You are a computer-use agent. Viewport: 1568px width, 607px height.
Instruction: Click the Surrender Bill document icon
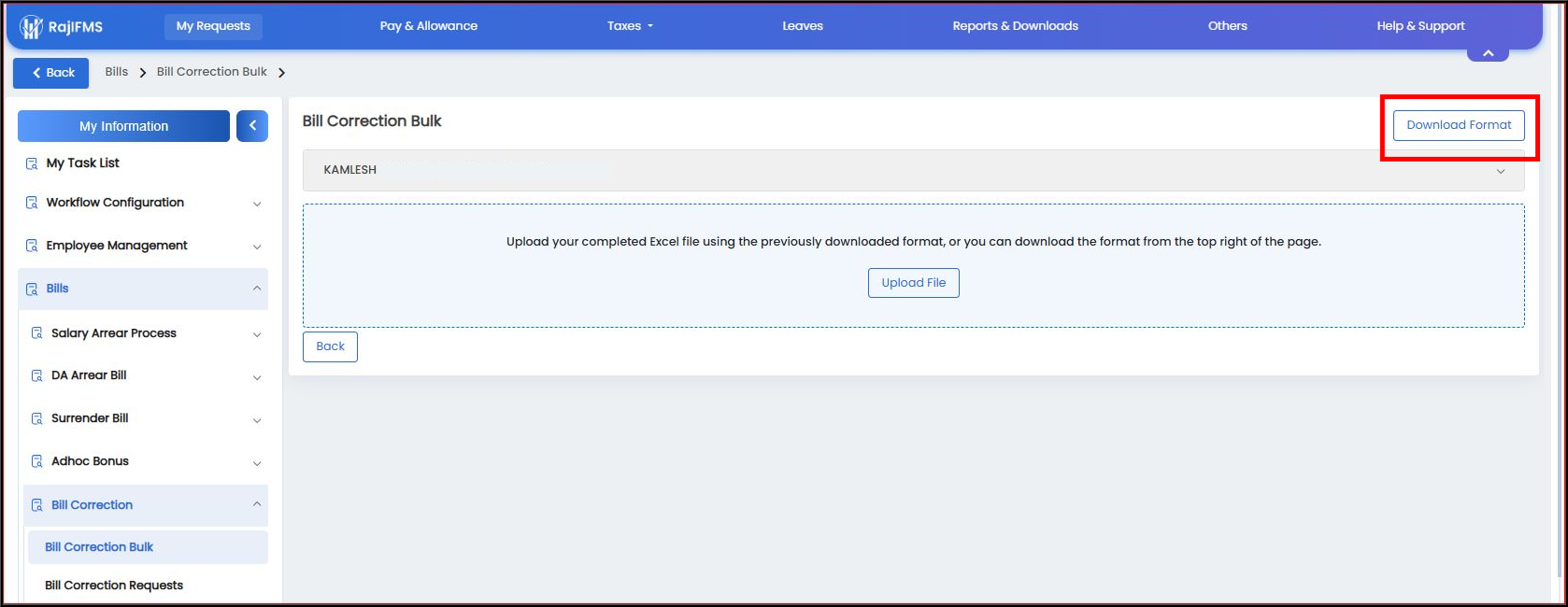[37, 418]
